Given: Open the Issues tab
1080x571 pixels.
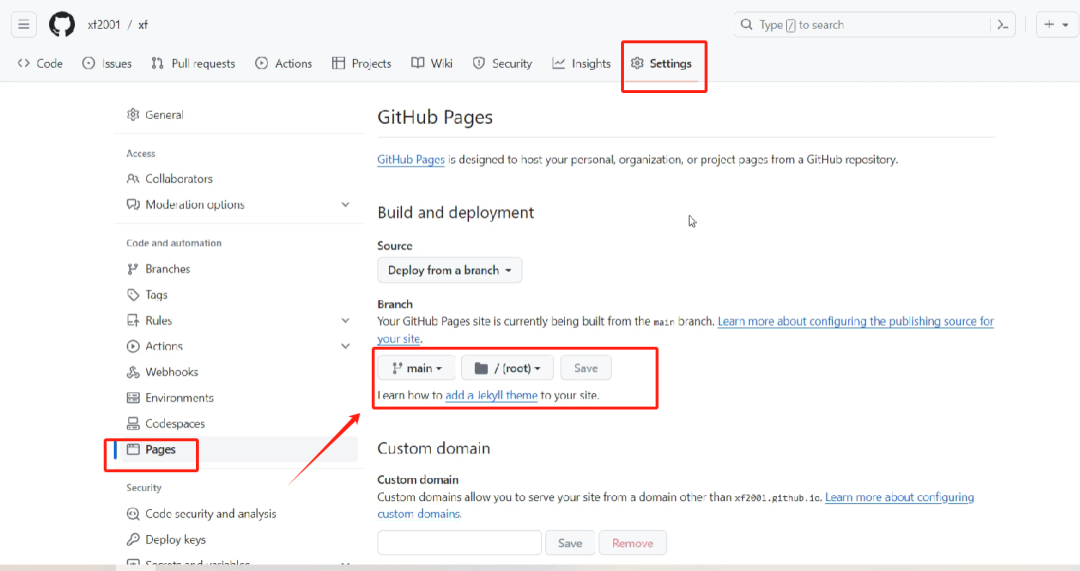Looking at the screenshot, I should (x=107, y=63).
